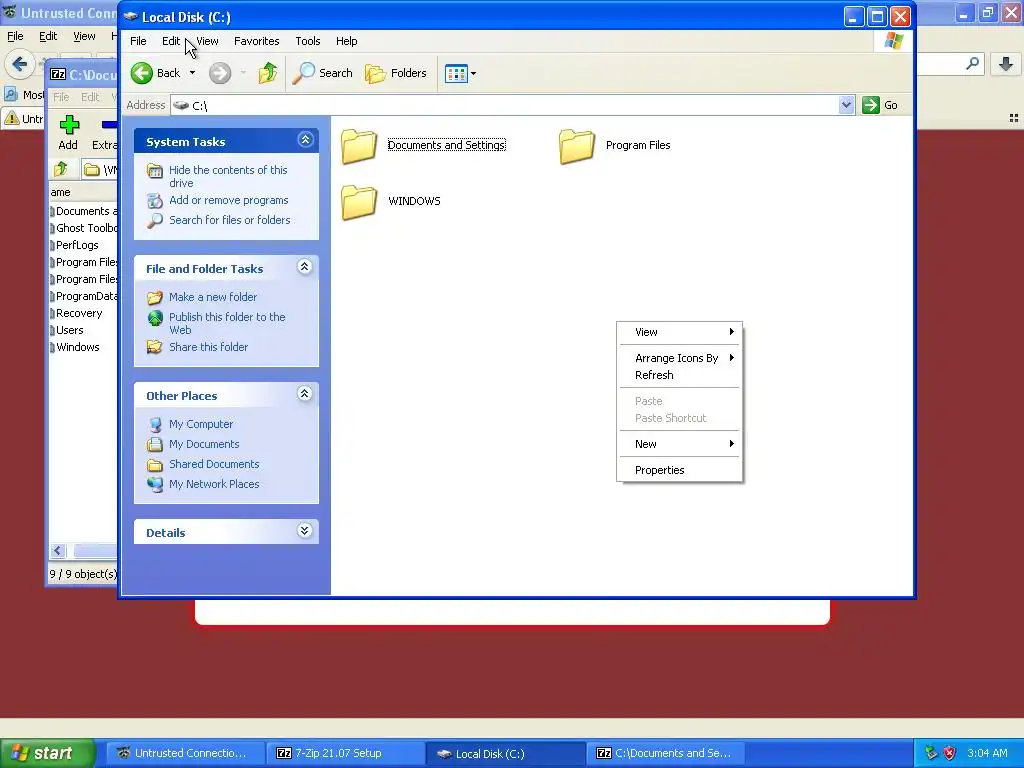This screenshot has height=768, width=1024.
Task: Click browser back arrow button
Action: click(20, 64)
